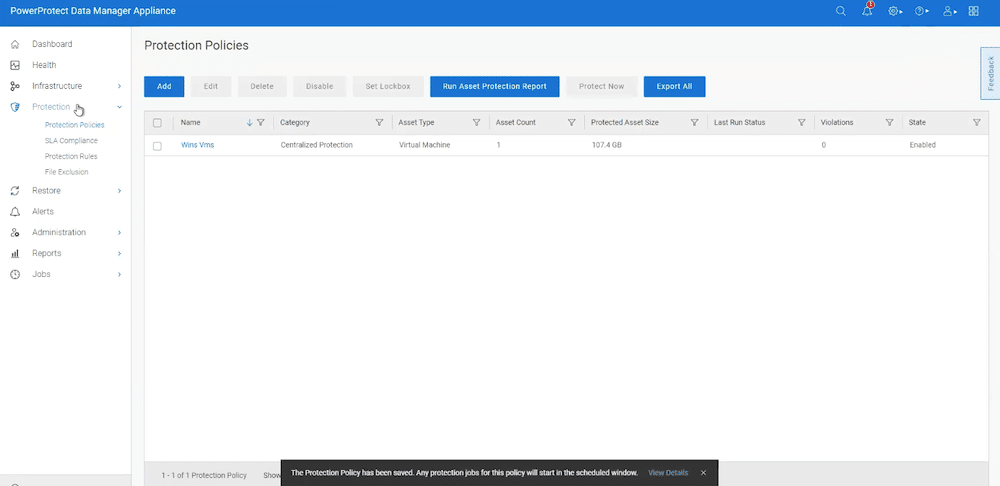Click the Delete button
The height and width of the screenshot is (486, 1000).
pyautogui.click(x=262, y=87)
